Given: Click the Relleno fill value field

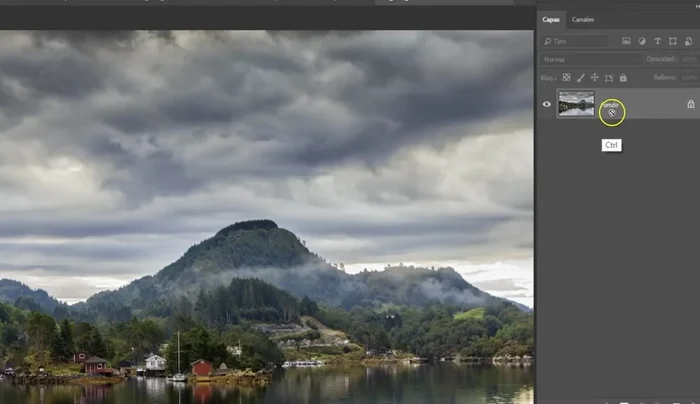Looking at the screenshot, I should click(x=689, y=77).
